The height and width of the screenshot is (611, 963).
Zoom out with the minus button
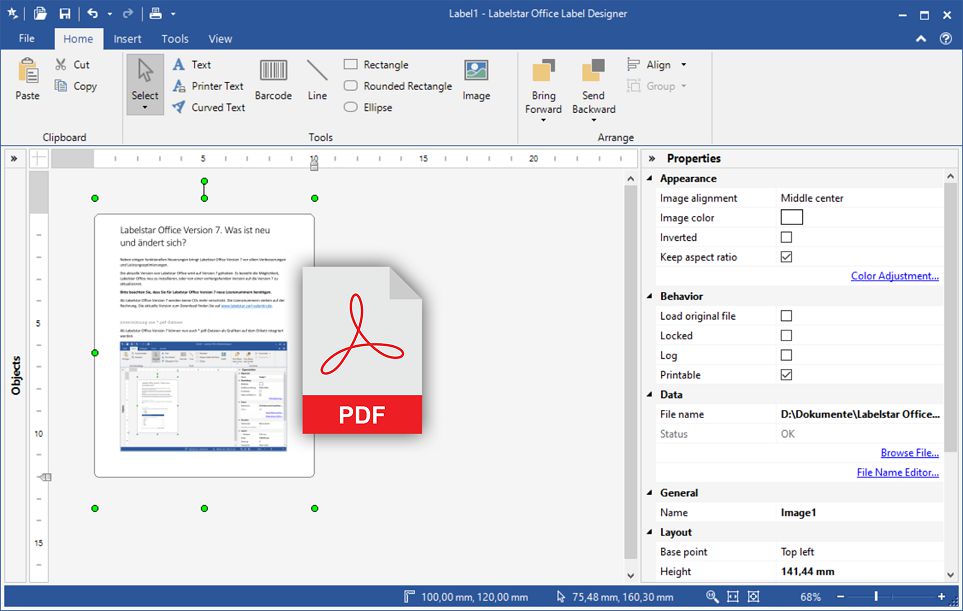coord(840,596)
